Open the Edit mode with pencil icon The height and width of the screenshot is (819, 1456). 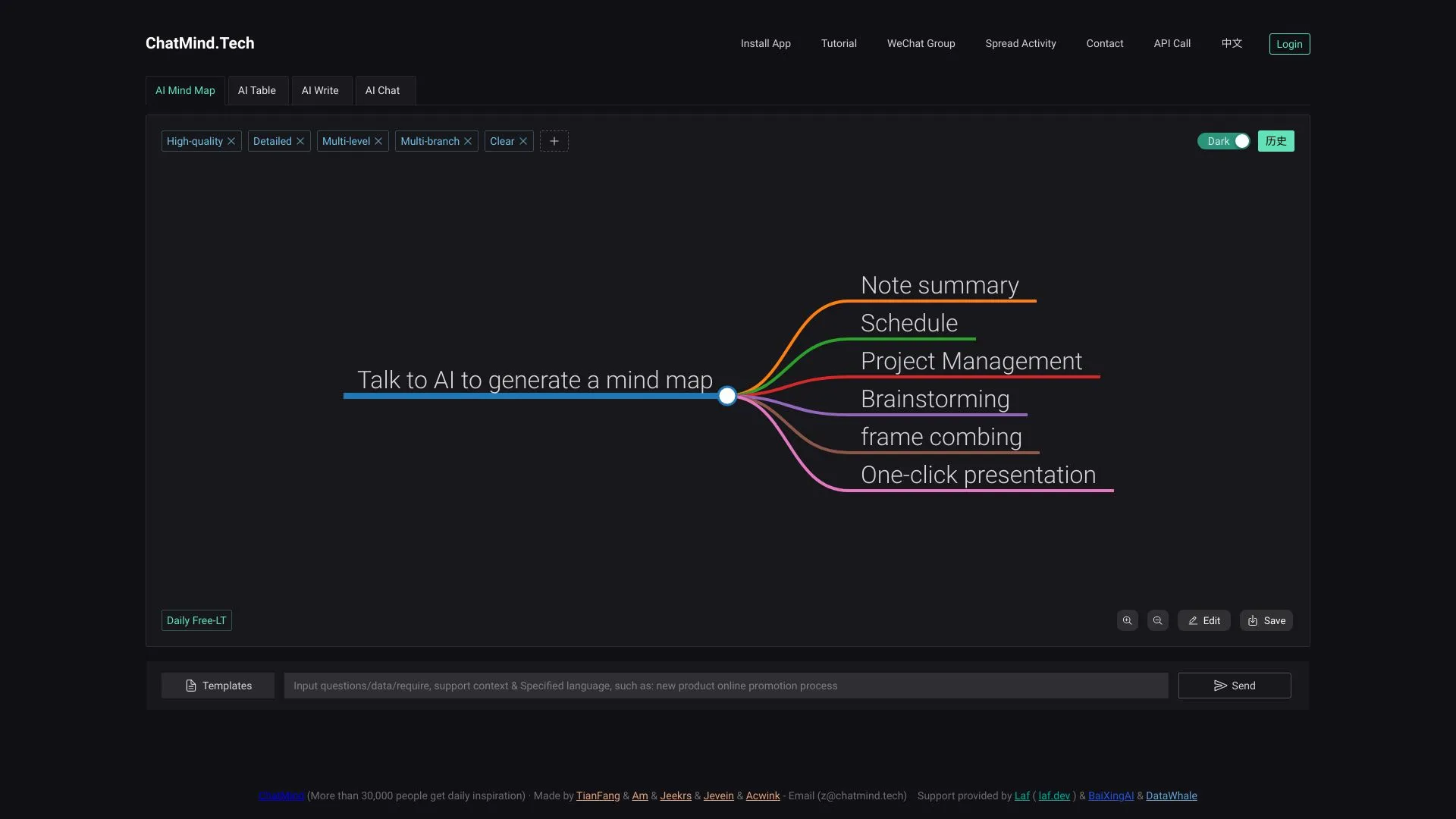pos(1204,620)
